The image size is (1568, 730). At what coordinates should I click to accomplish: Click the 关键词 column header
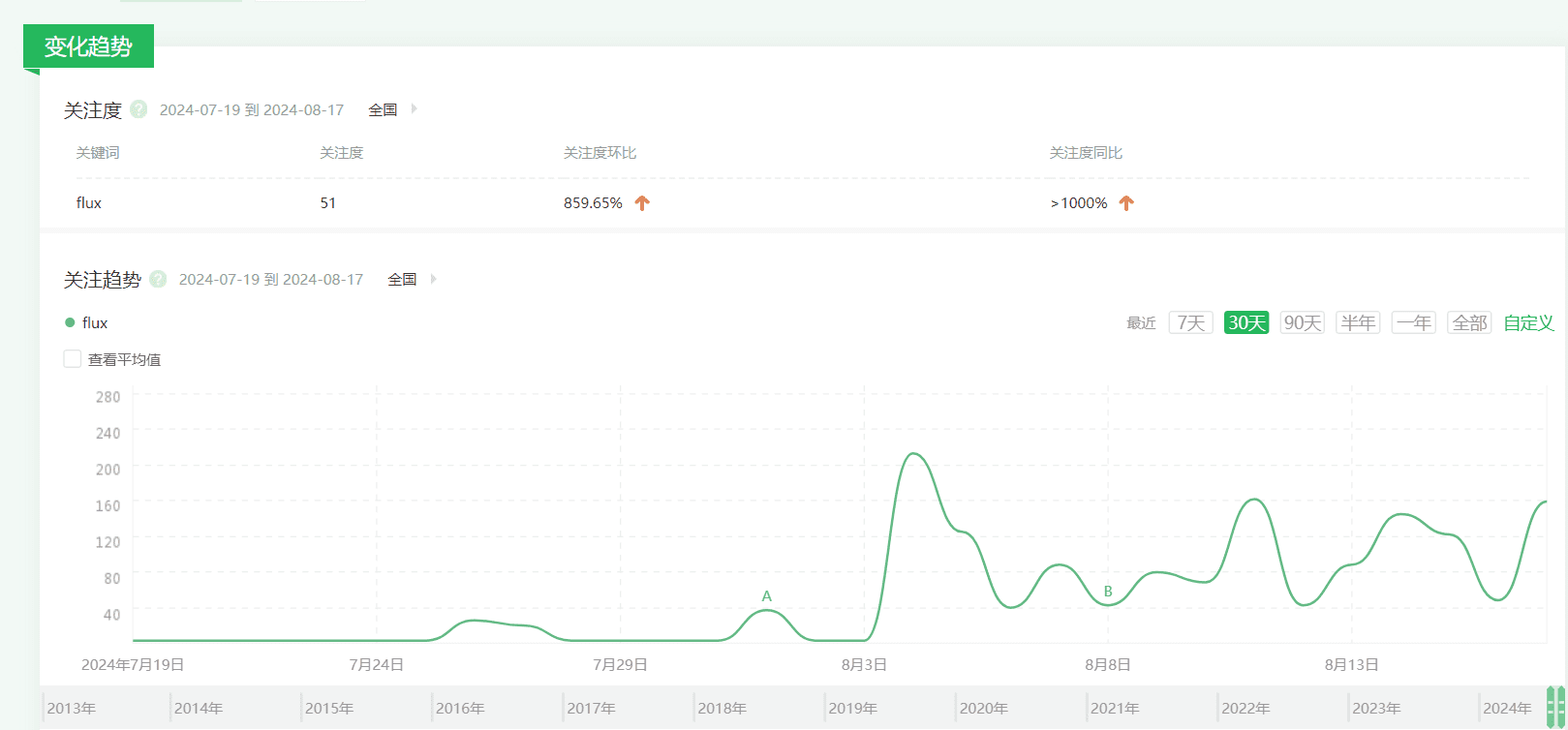point(98,153)
